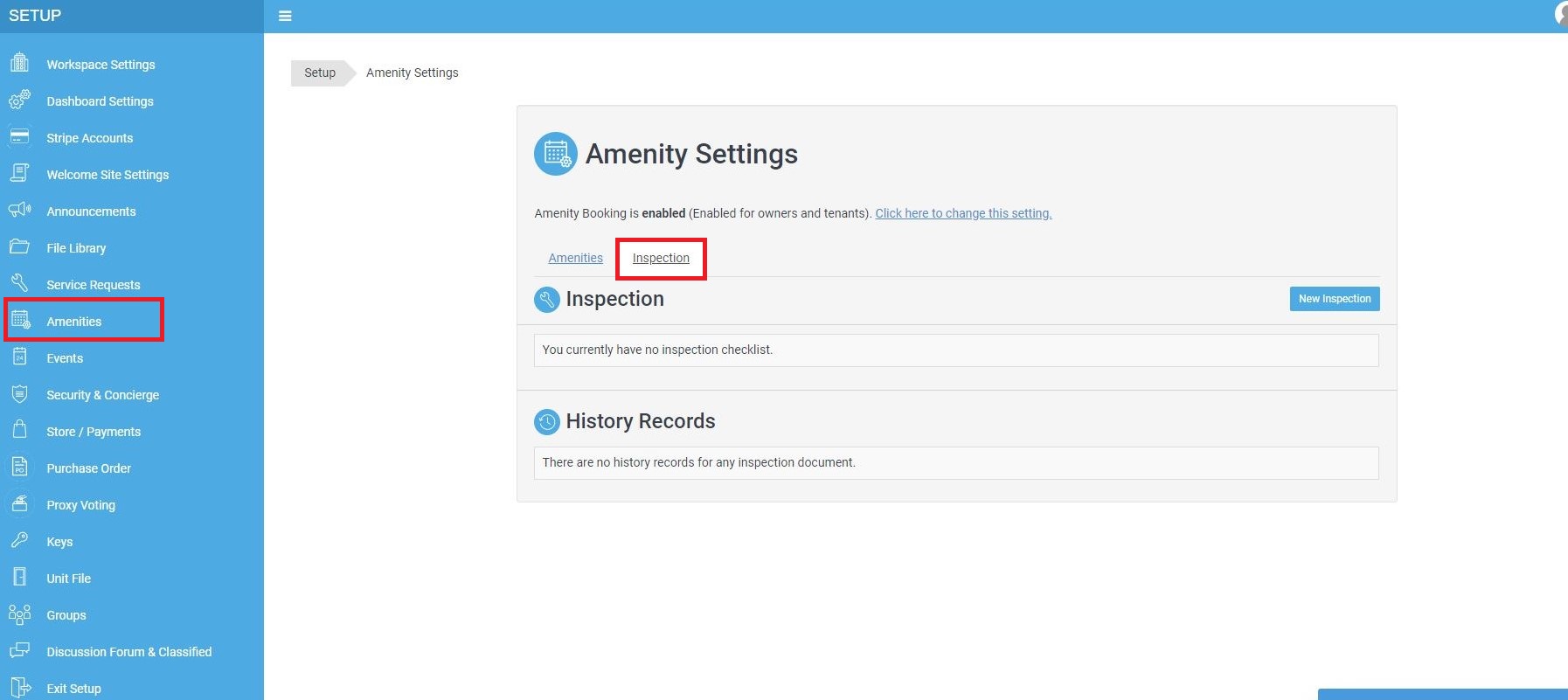Navigate to Store / Payments
1568x700 pixels.
pyautogui.click(x=94, y=432)
